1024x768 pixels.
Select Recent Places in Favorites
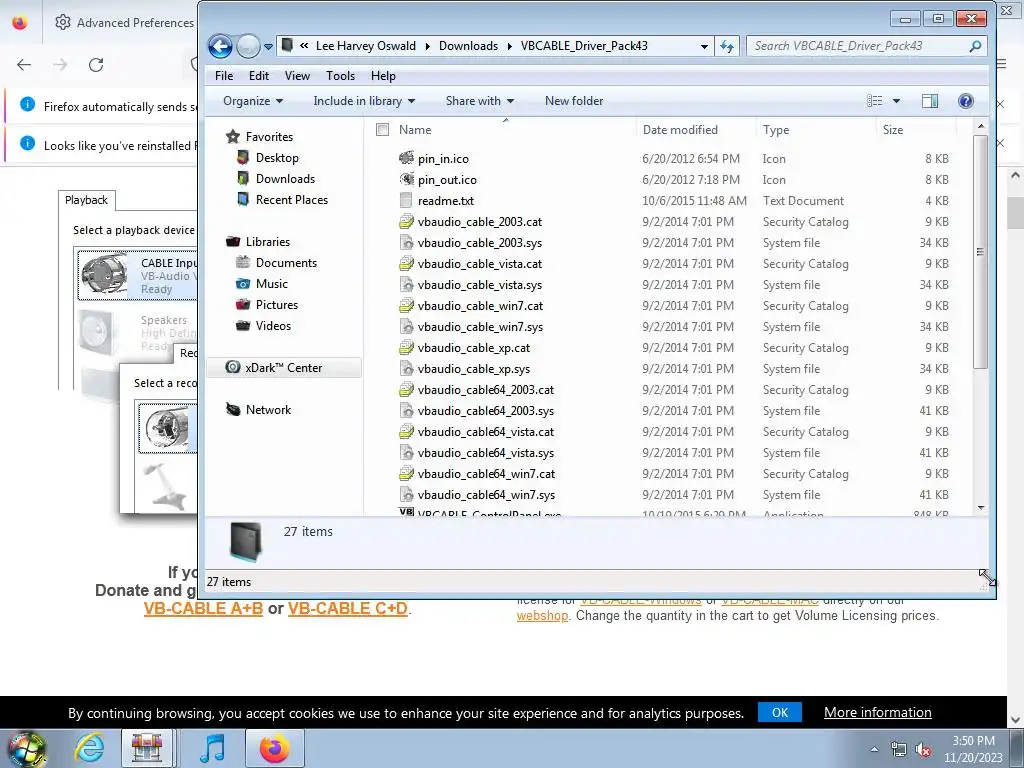pyautogui.click(x=291, y=199)
